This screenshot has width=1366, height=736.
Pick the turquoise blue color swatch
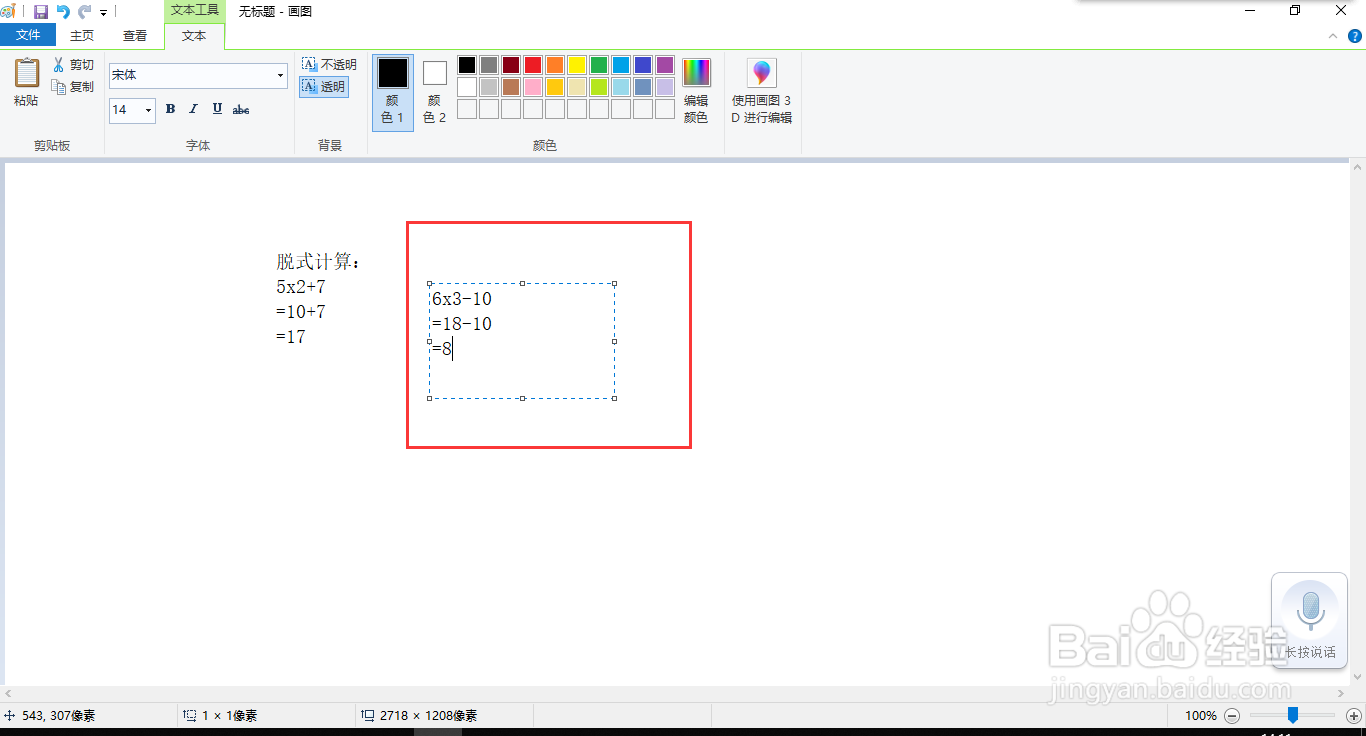[621, 65]
